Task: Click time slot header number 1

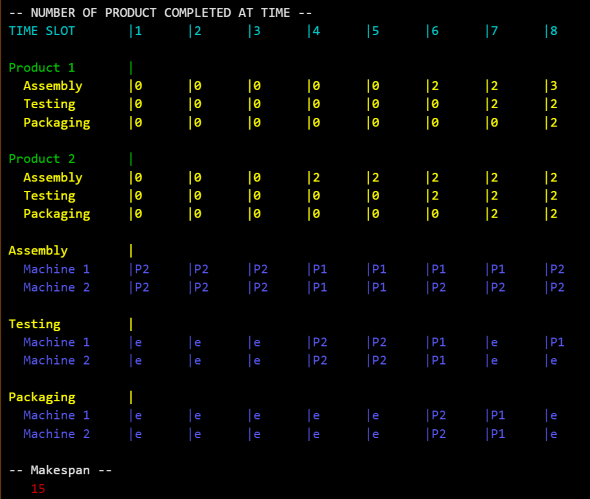Action: point(138,31)
